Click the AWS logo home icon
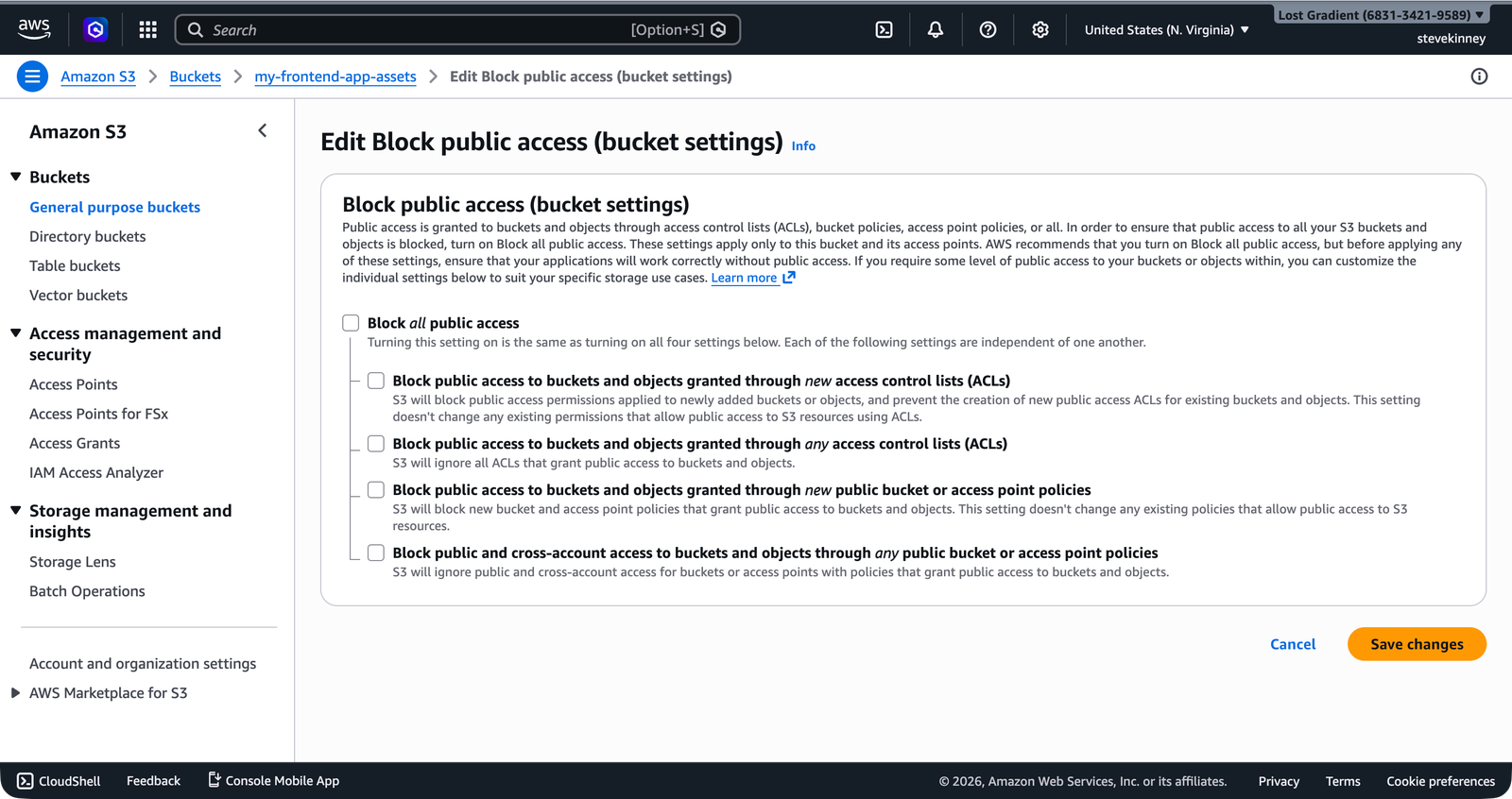1512x799 pixels. pyautogui.click(x=34, y=29)
